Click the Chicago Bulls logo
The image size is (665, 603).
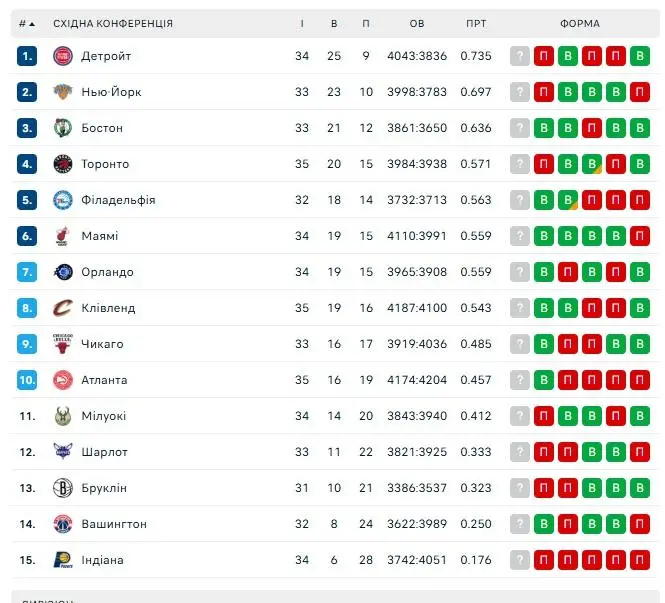[63, 344]
